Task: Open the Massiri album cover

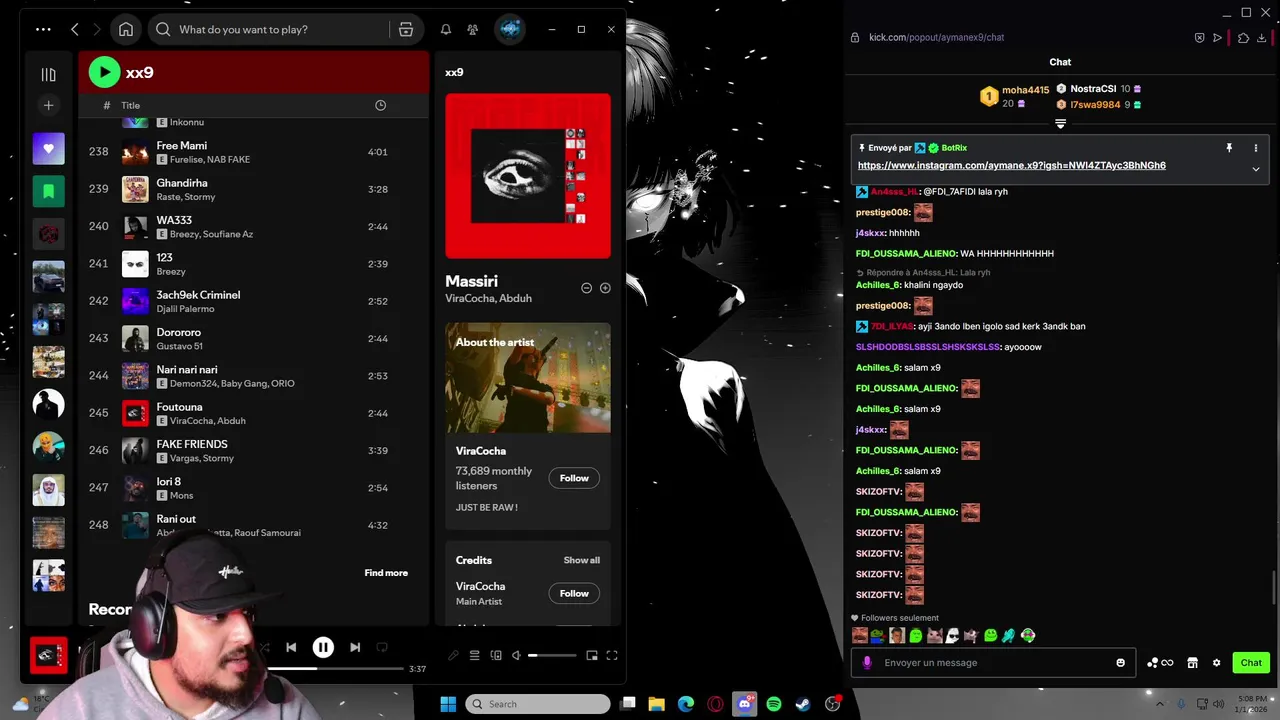Action: 528,176
